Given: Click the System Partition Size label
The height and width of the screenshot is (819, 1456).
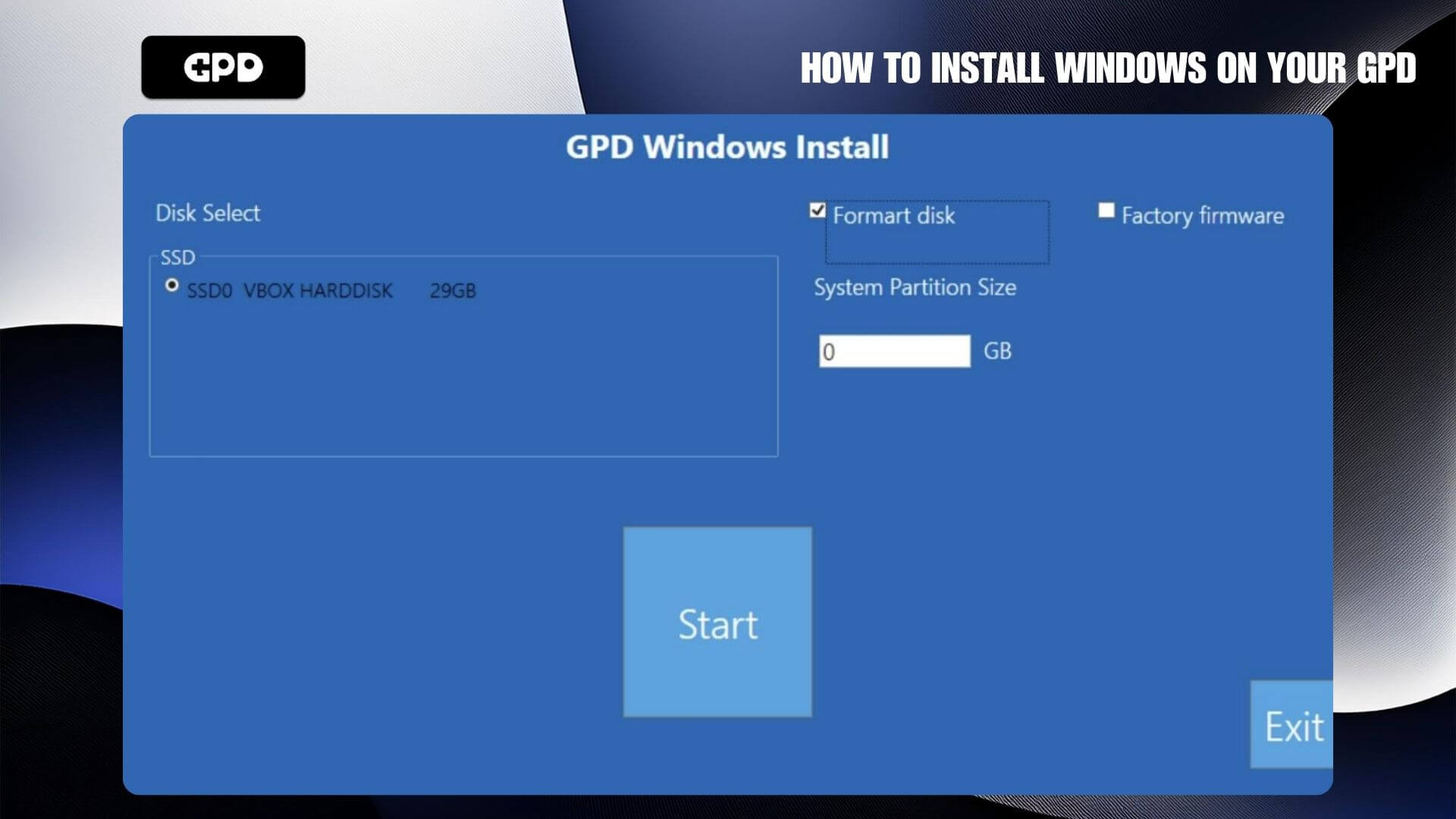Looking at the screenshot, I should [x=915, y=287].
